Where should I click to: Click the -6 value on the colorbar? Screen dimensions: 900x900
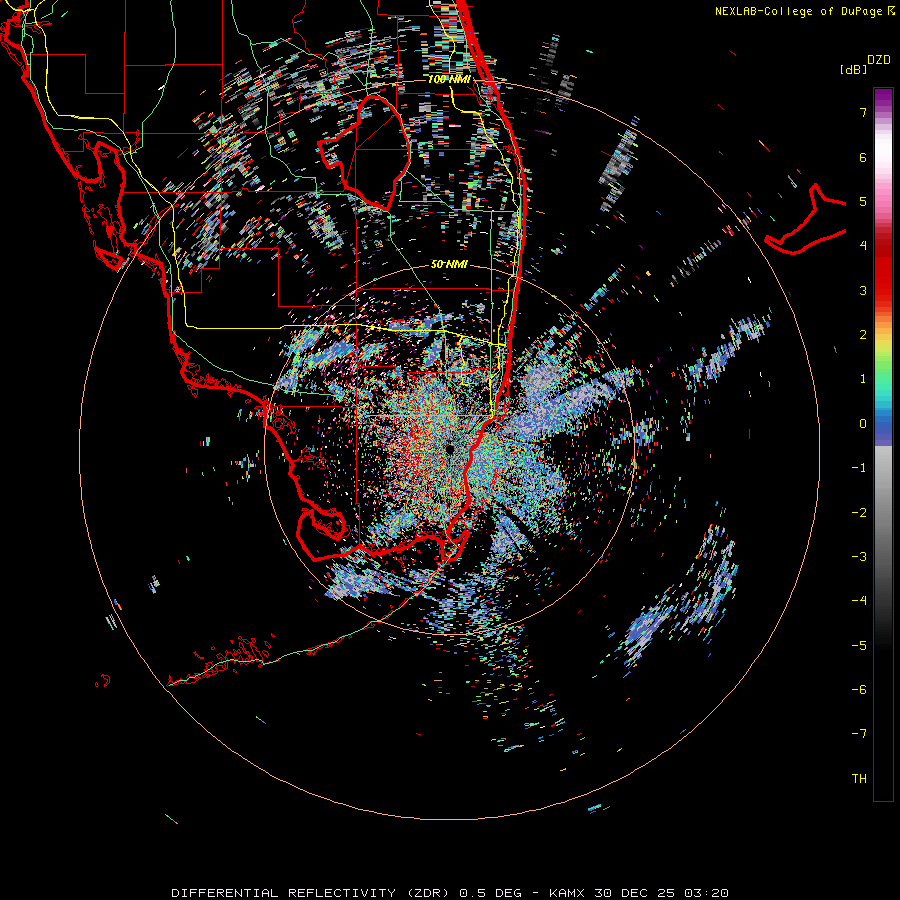click(859, 689)
